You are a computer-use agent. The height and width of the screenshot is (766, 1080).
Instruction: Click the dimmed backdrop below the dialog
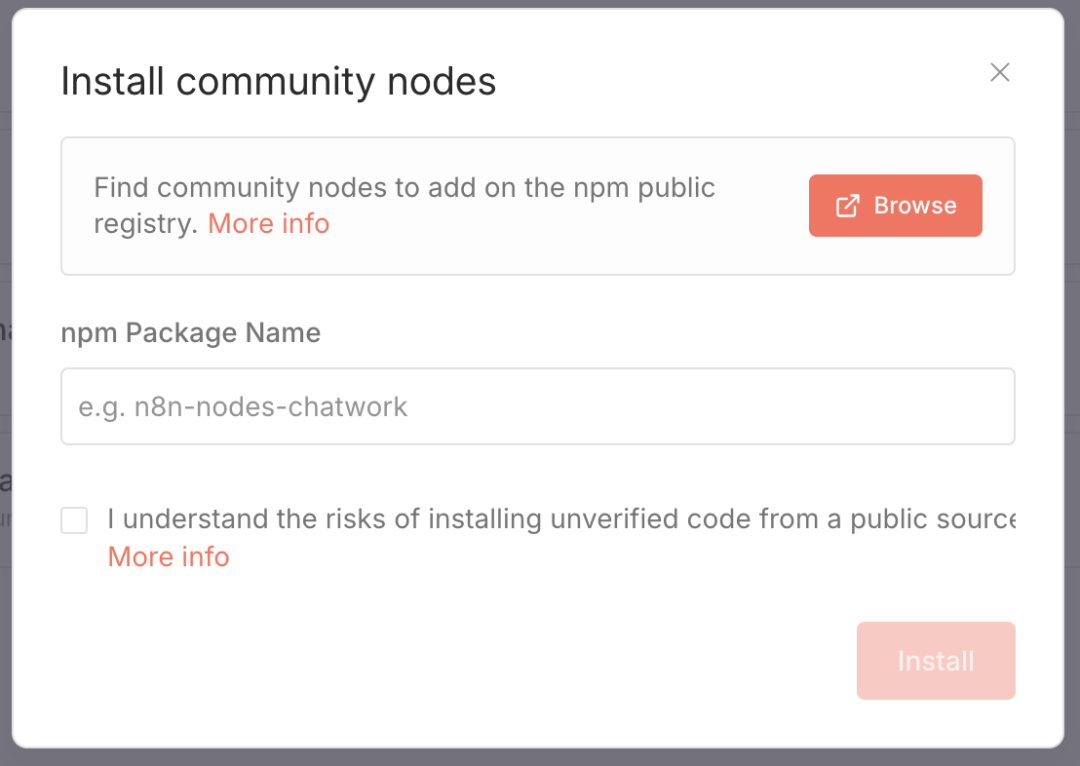pyautogui.click(x=540, y=758)
